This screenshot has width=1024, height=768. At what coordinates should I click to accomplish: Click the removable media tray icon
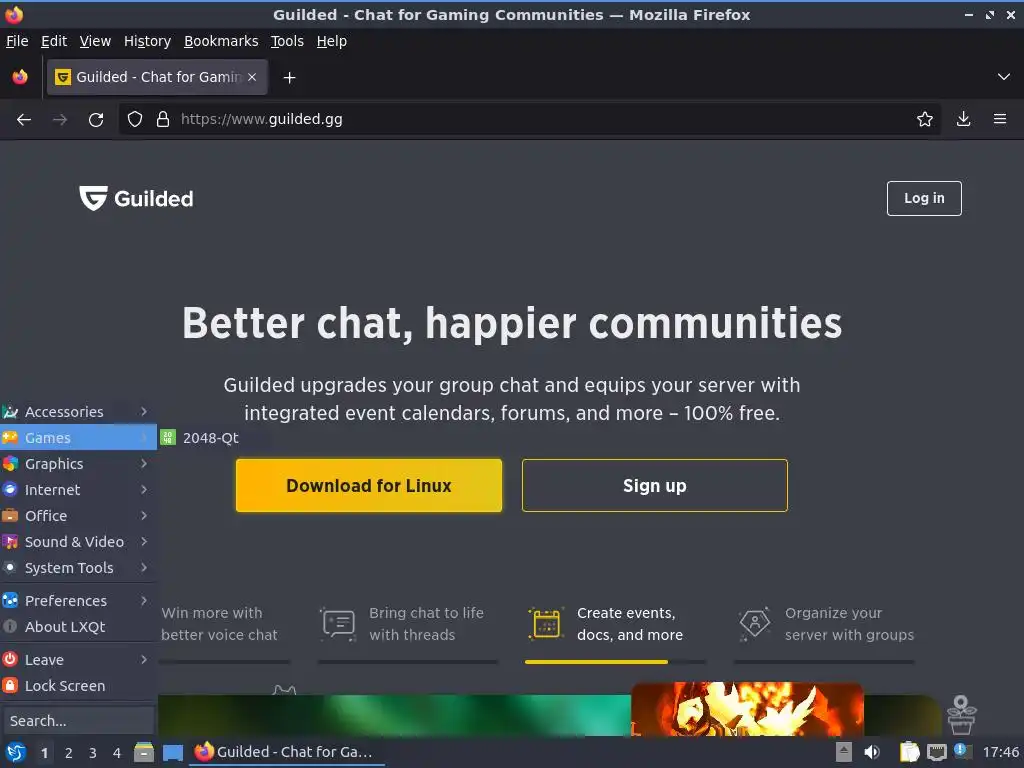point(844,752)
